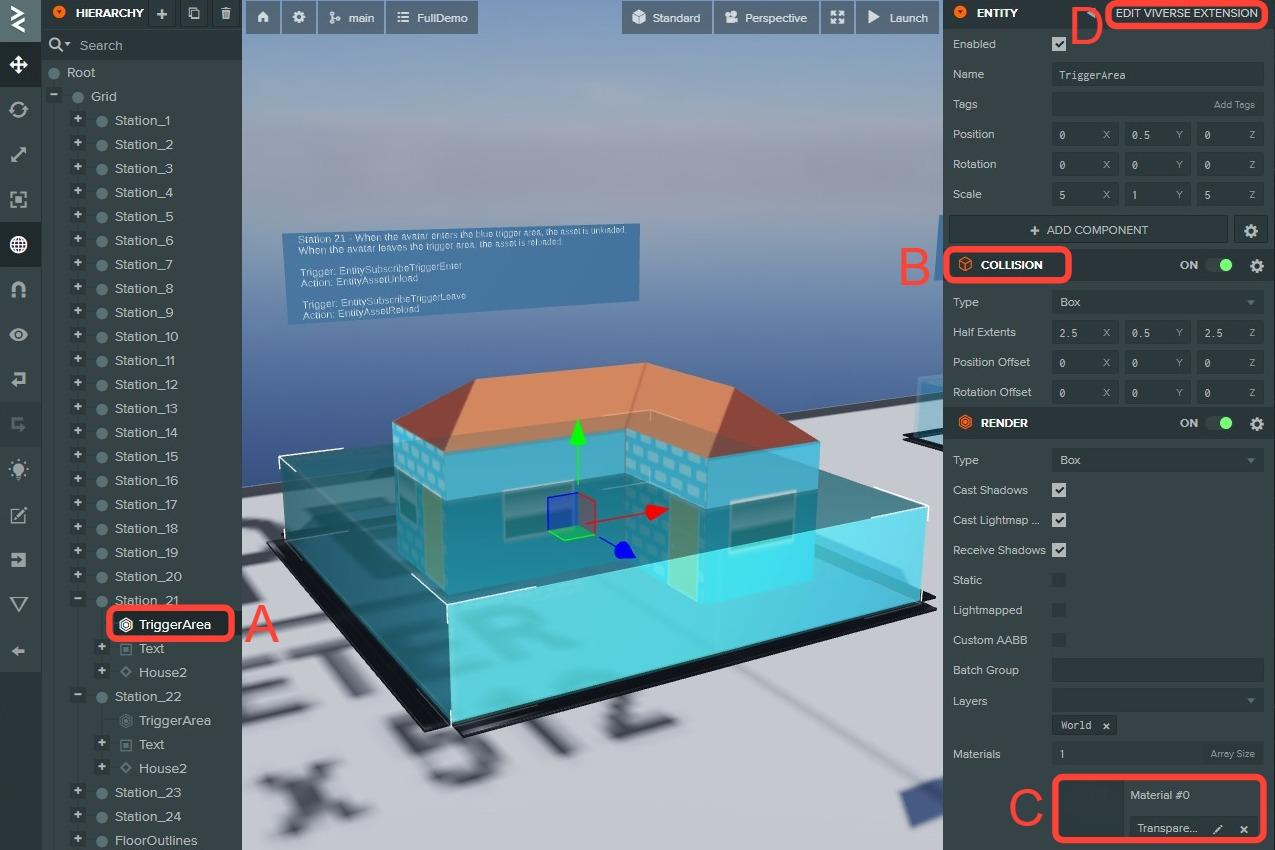This screenshot has height=850, width=1275.
Task: Open the Collision Type dropdown
Action: (x=1156, y=302)
